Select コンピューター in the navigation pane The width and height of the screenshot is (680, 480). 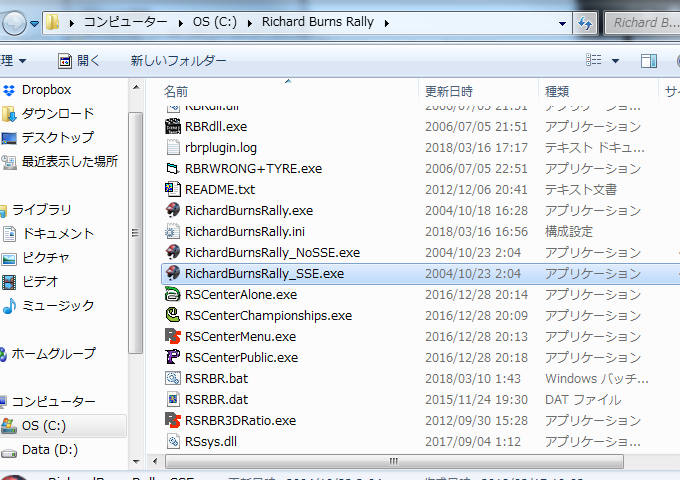53,402
